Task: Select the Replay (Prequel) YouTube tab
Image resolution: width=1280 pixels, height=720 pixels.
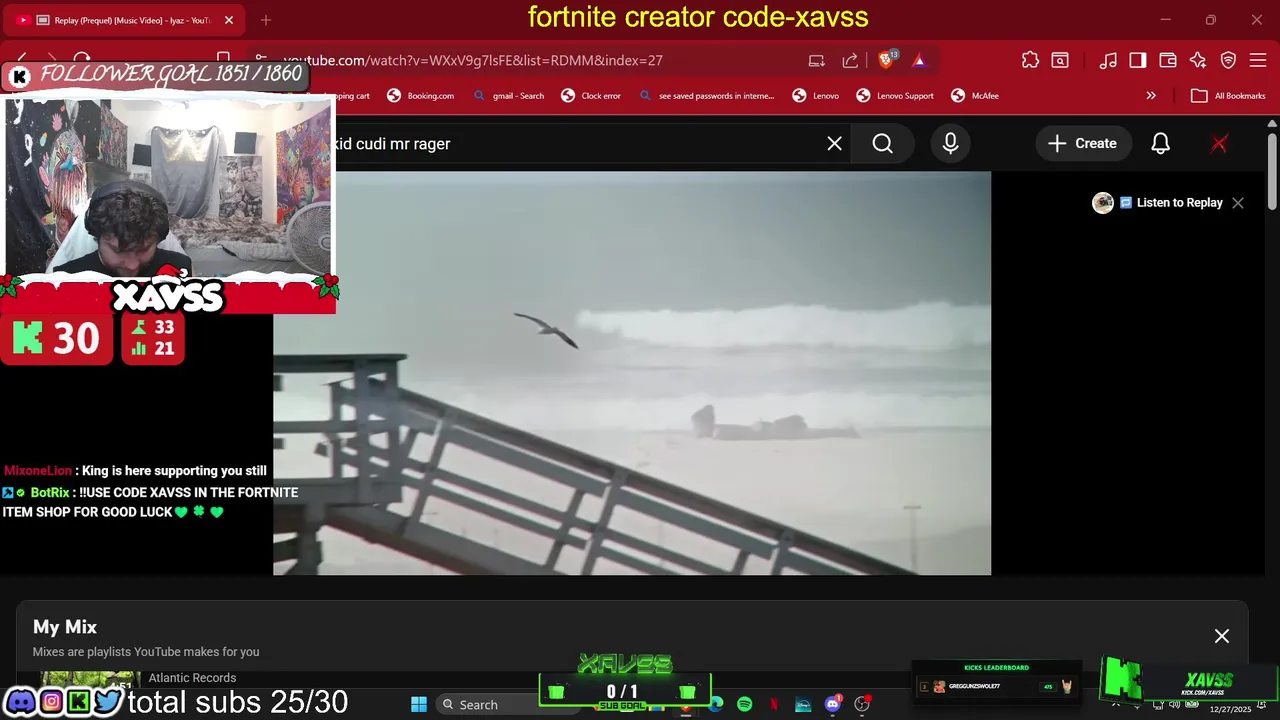Action: tap(123, 20)
